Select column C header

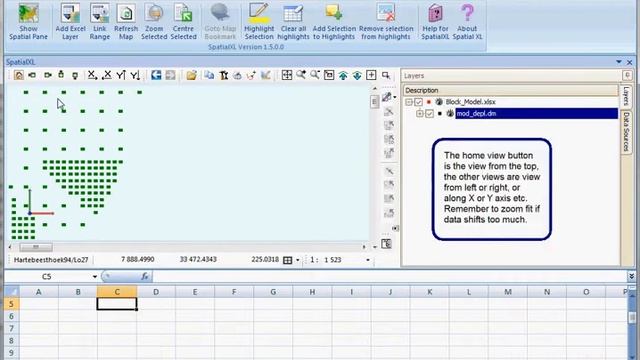(117, 292)
